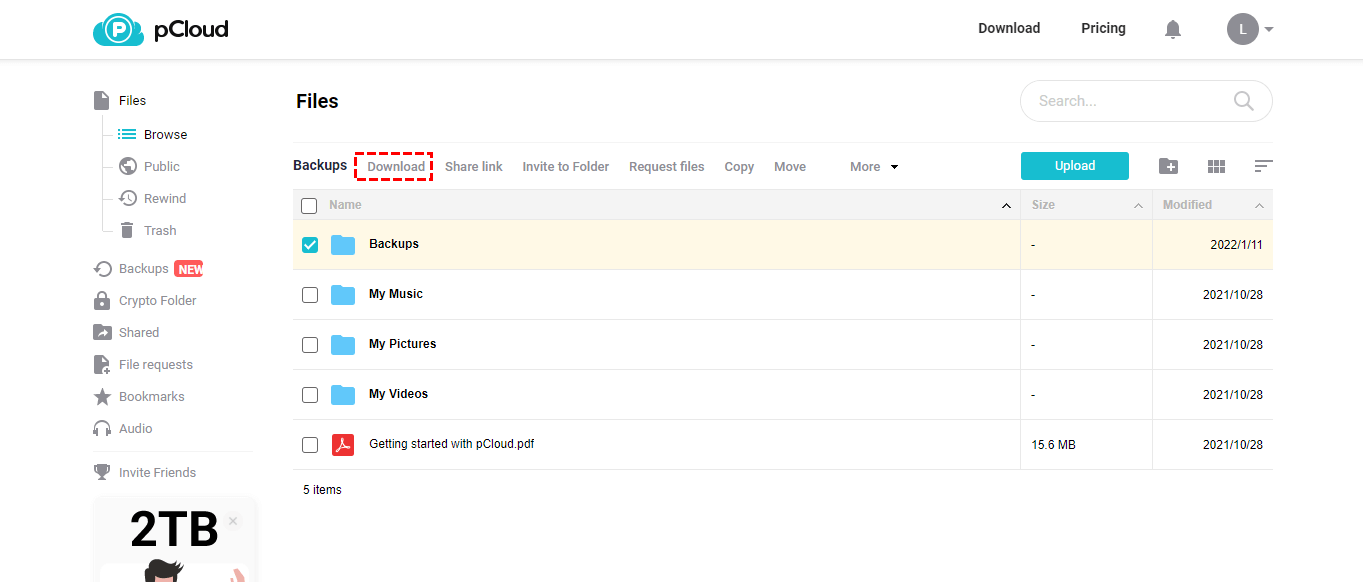Check the Getting started PDF checkbox
The width and height of the screenshot is (1363, 582).
[310, 444]
